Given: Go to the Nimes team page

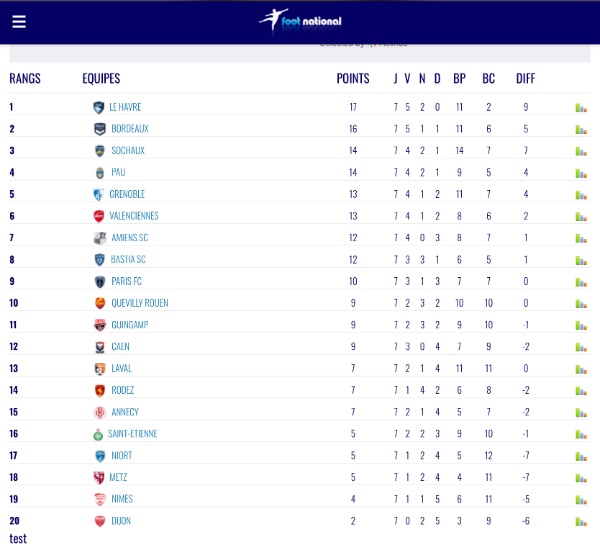Looking at the screenshot, I should [122, 499].
